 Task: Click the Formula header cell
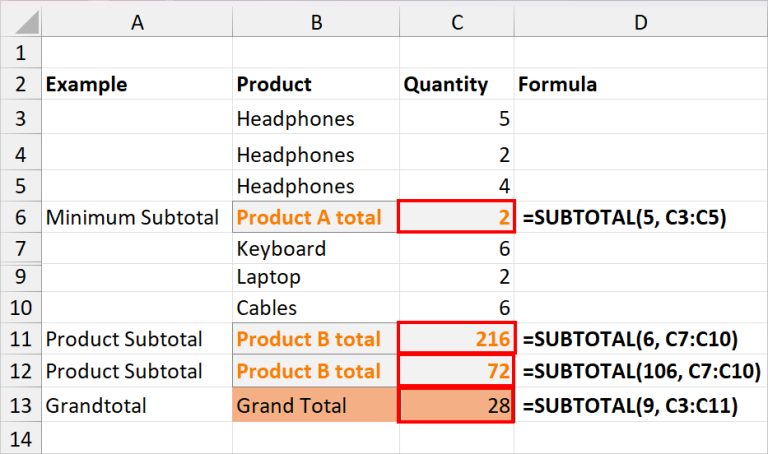[641, 84]
